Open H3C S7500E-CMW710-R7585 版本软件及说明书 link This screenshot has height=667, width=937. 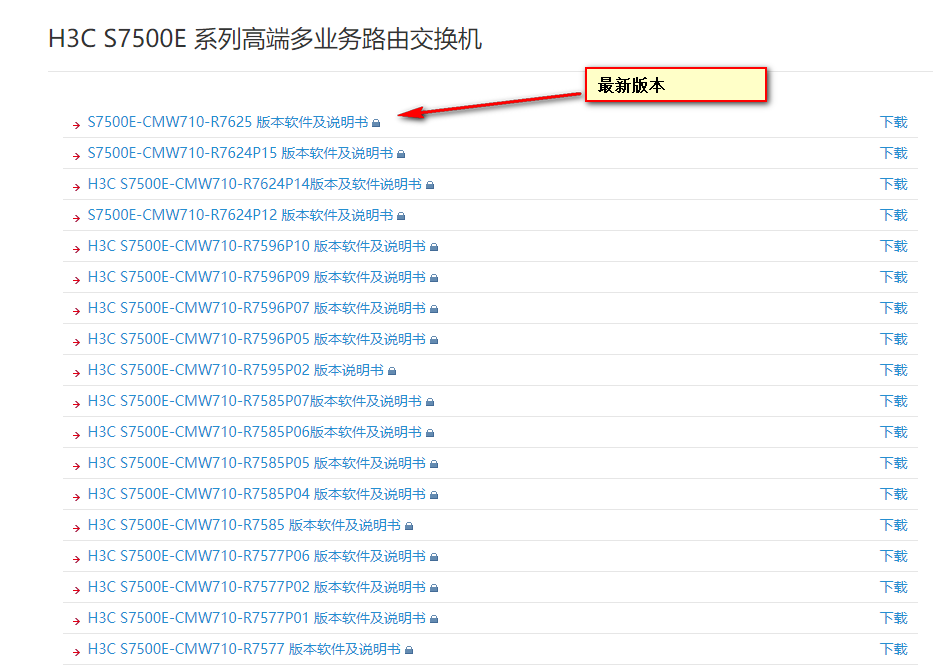[x=244, y=525]
